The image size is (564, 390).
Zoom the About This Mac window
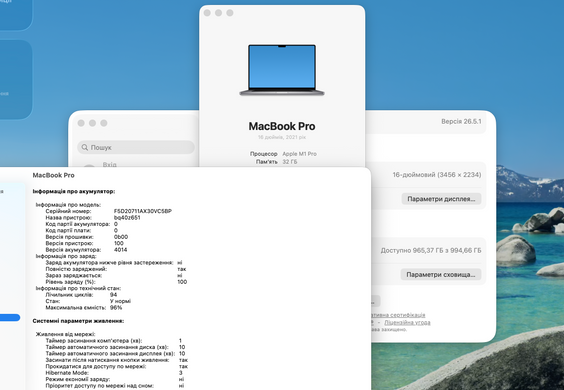click(x=230, y=13)
